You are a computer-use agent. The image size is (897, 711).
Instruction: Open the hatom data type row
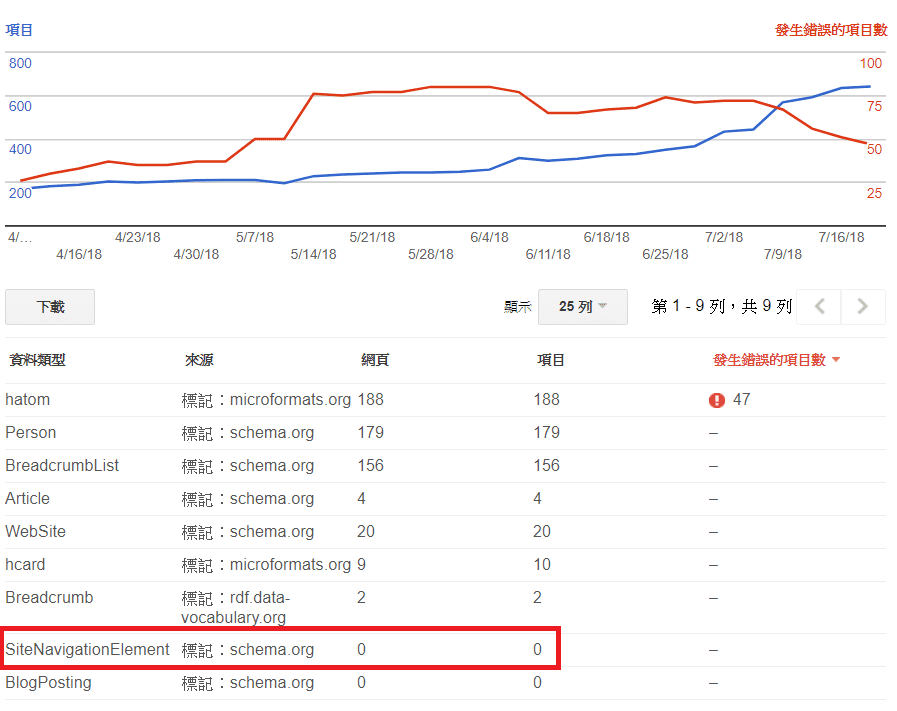[x=28, y=400]
